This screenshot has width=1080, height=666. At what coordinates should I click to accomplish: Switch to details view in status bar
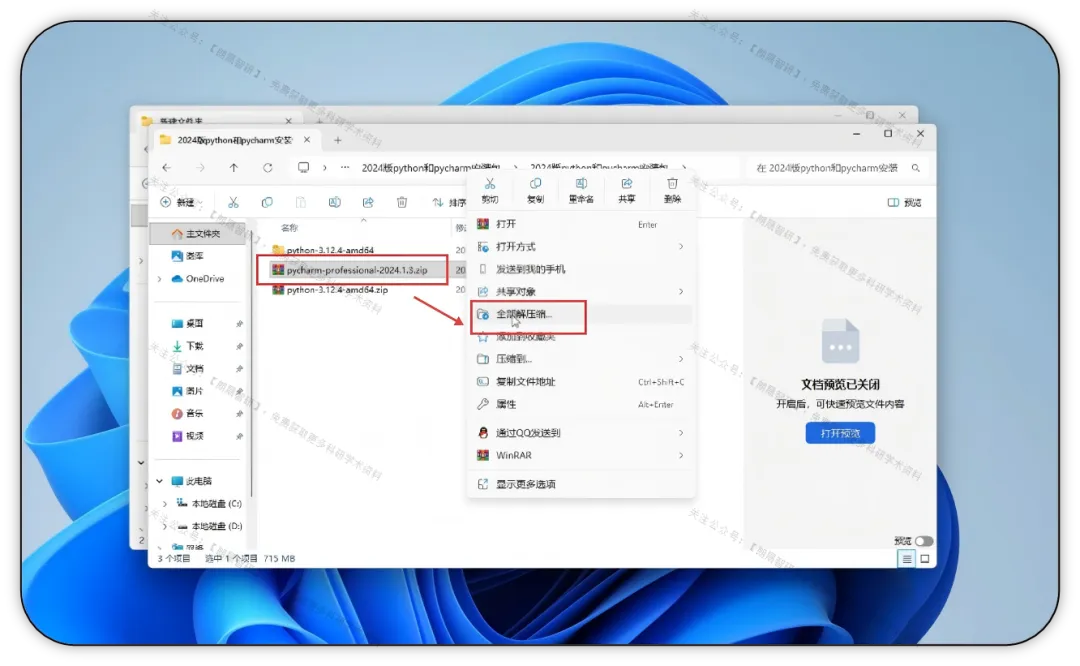coord(906,559)
